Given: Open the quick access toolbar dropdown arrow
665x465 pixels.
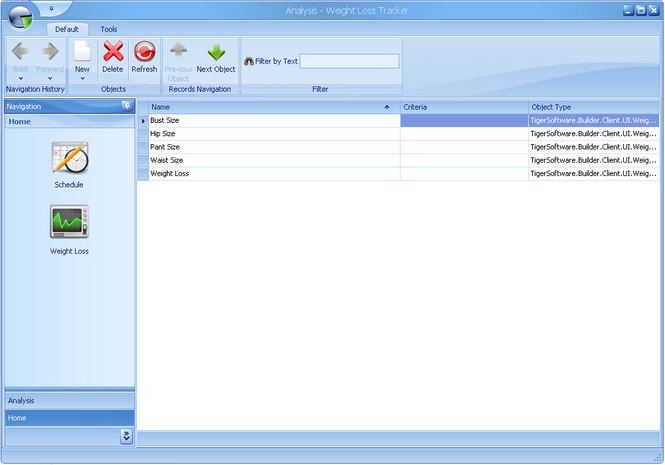Looking at the screenshot, I should 51,8.
